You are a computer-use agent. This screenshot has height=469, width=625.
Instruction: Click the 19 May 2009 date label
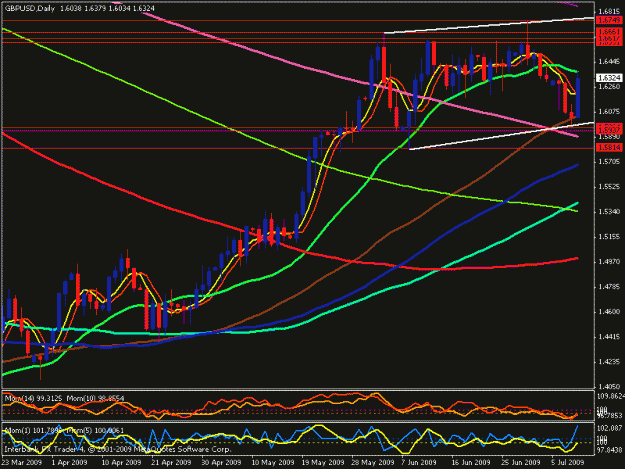(323, 462)
